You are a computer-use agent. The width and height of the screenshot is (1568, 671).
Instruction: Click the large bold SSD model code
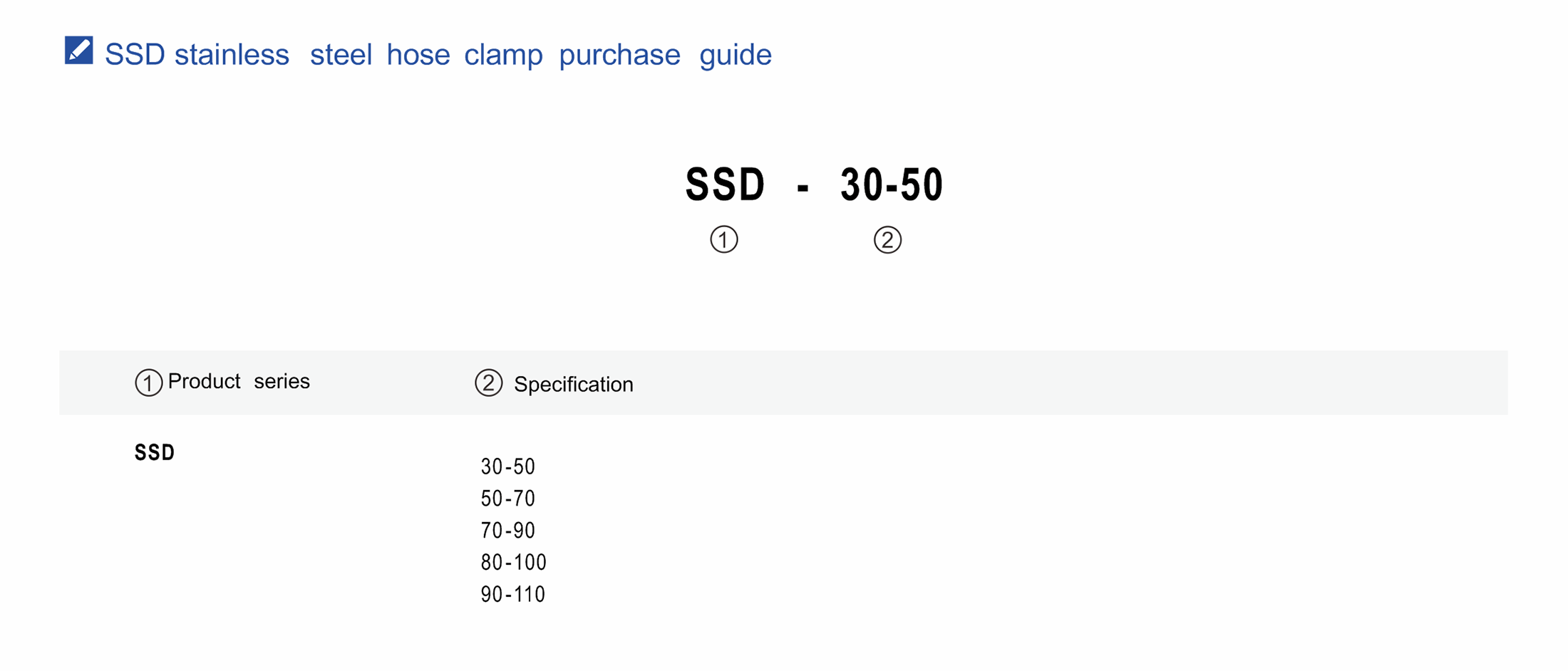(724, 184)
